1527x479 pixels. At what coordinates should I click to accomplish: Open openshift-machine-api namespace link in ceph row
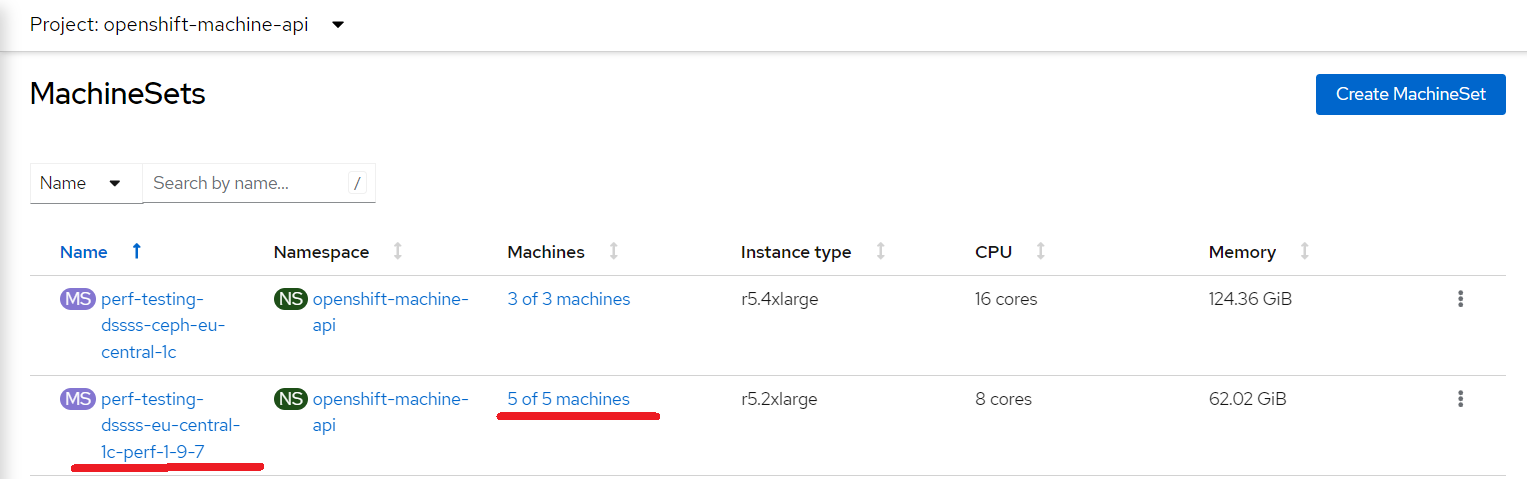[x=390, y=312]
